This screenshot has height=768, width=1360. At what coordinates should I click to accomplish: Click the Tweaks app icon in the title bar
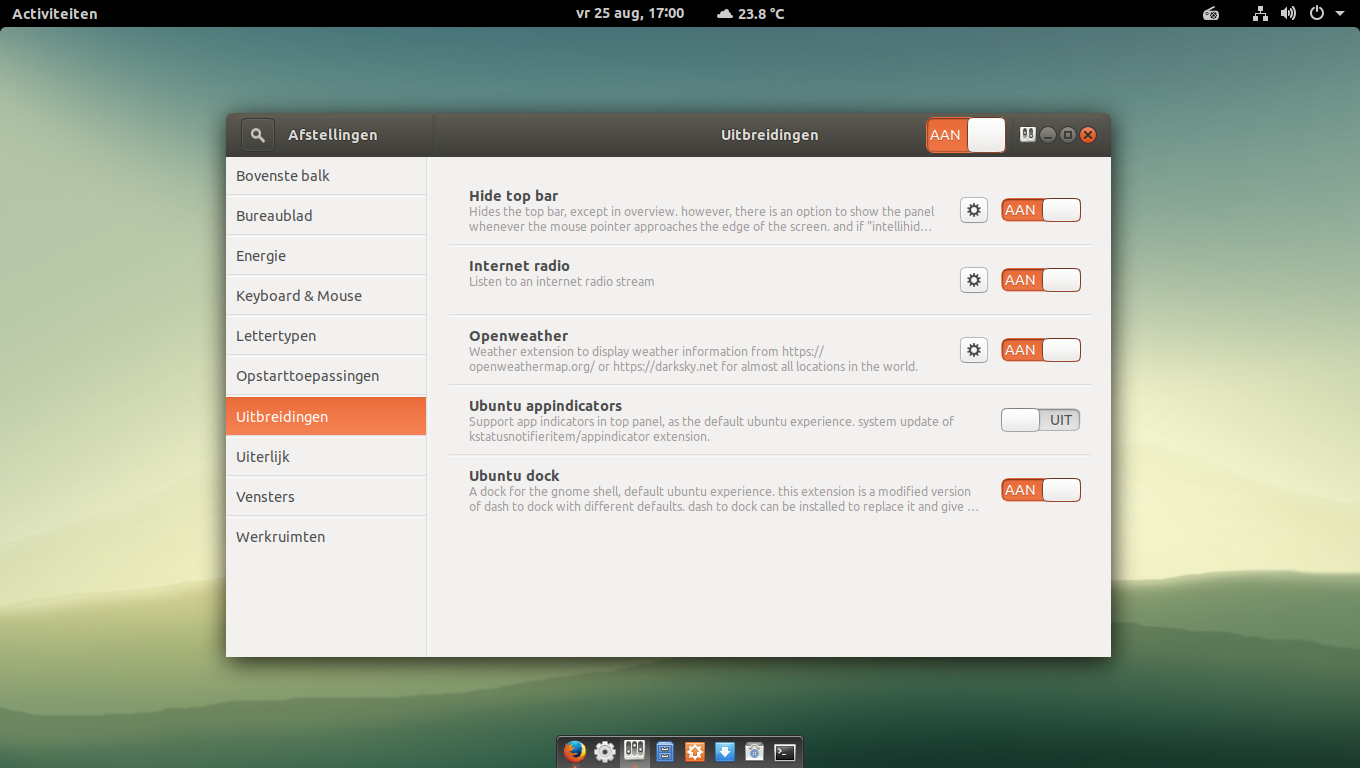click(1027, 135)
